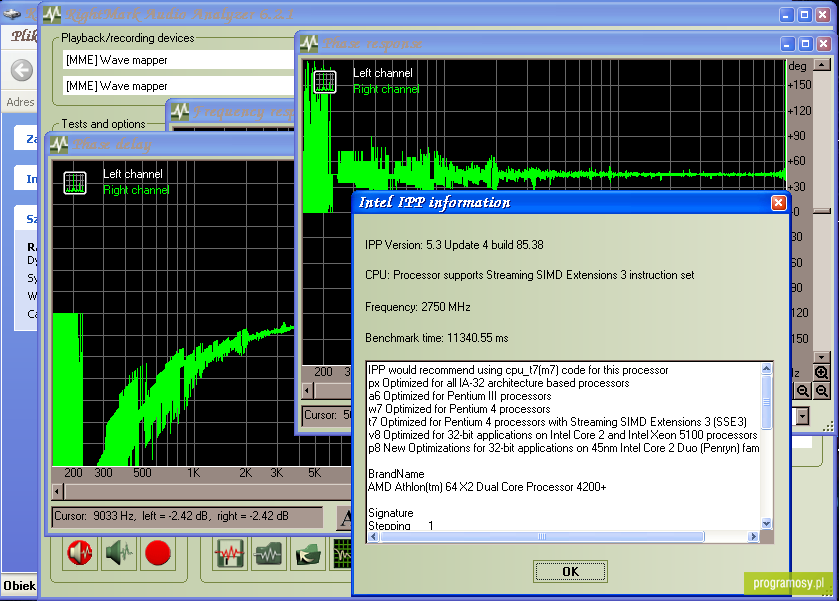
Task: Click the 'IPP Version: 5.3 Update 4 build 85.38' text
Action: (454, 245)
